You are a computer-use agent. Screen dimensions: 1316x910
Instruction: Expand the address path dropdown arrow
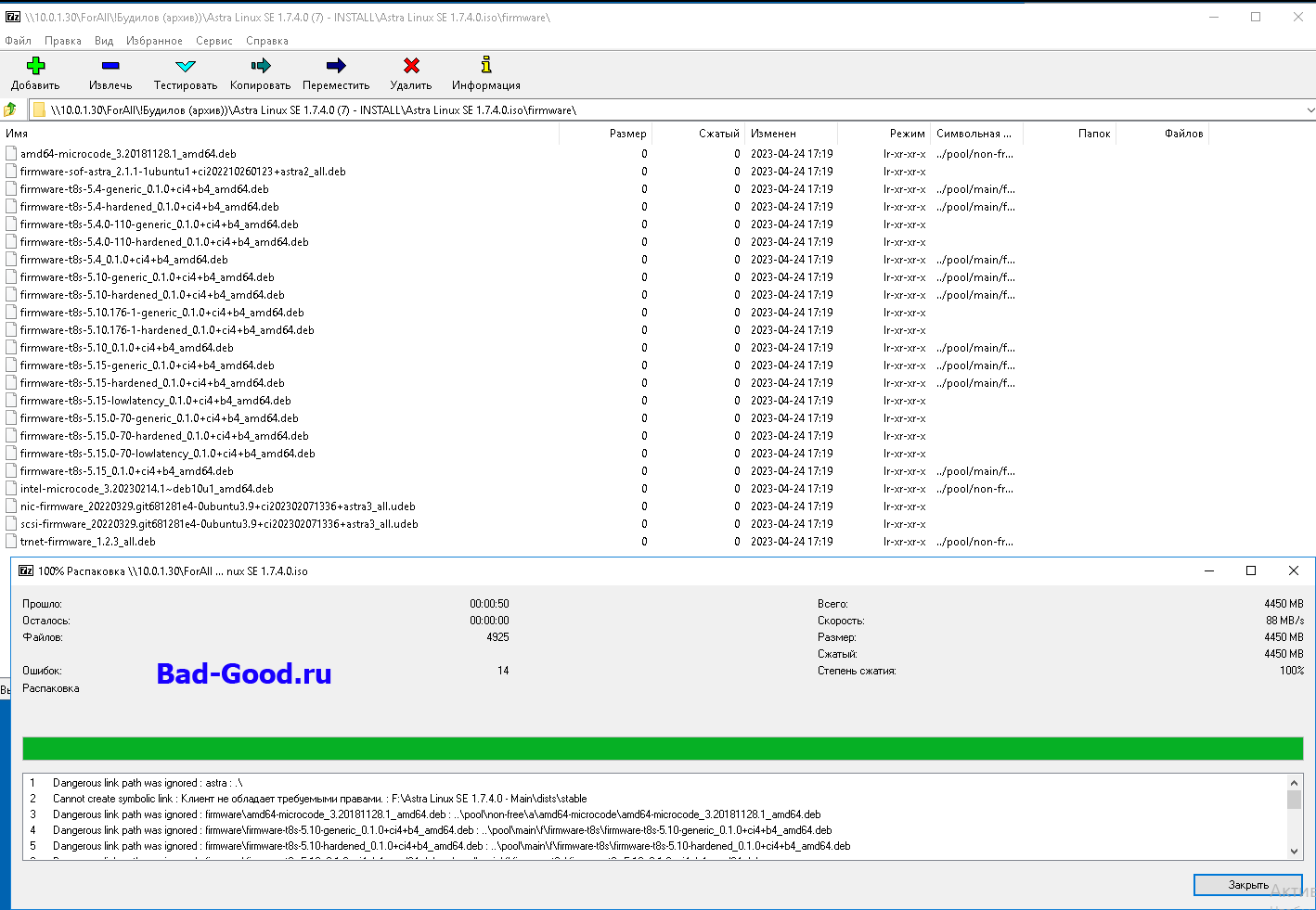click(1309, 110)
